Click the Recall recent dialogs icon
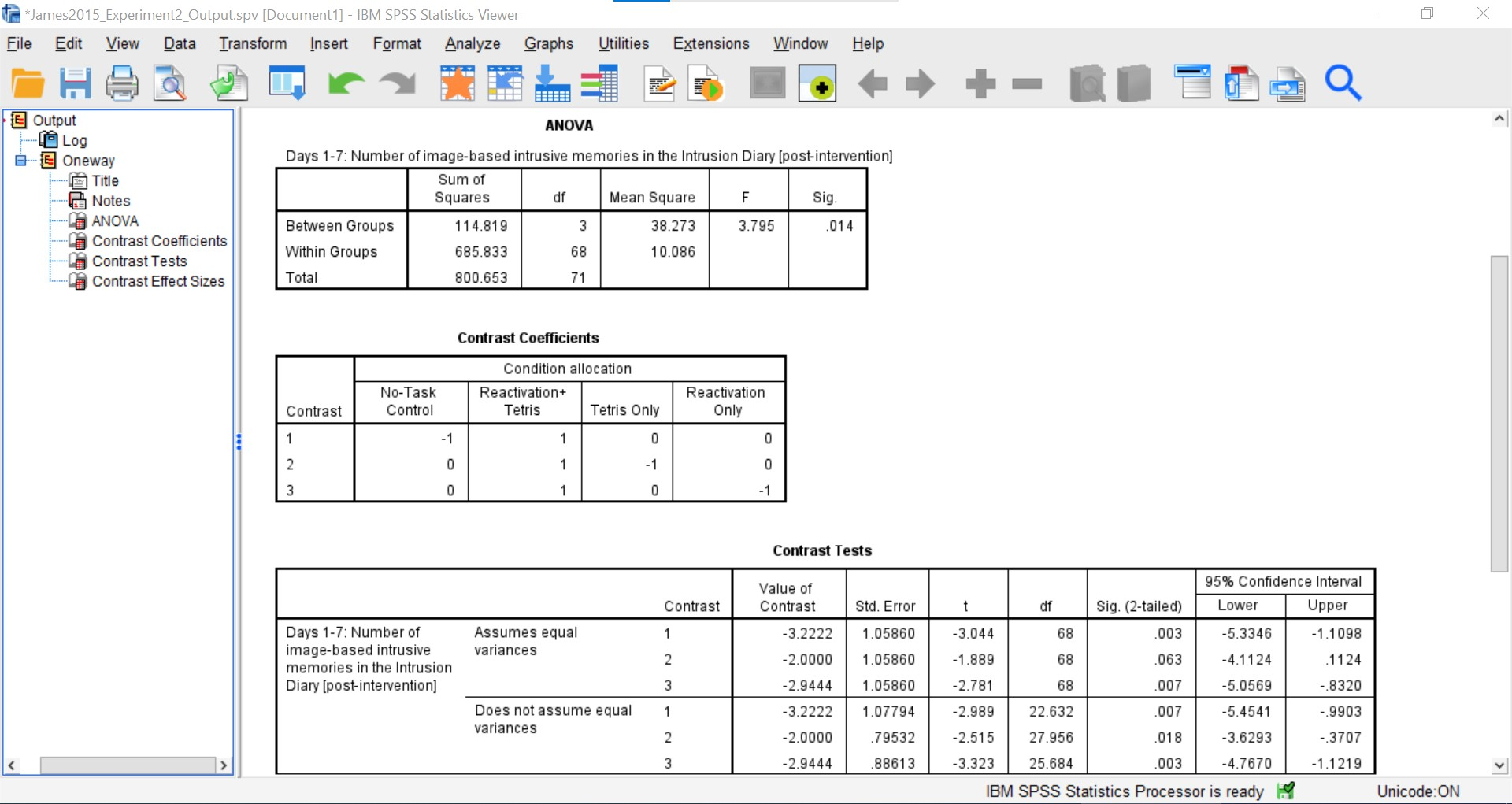 point(287,83)
